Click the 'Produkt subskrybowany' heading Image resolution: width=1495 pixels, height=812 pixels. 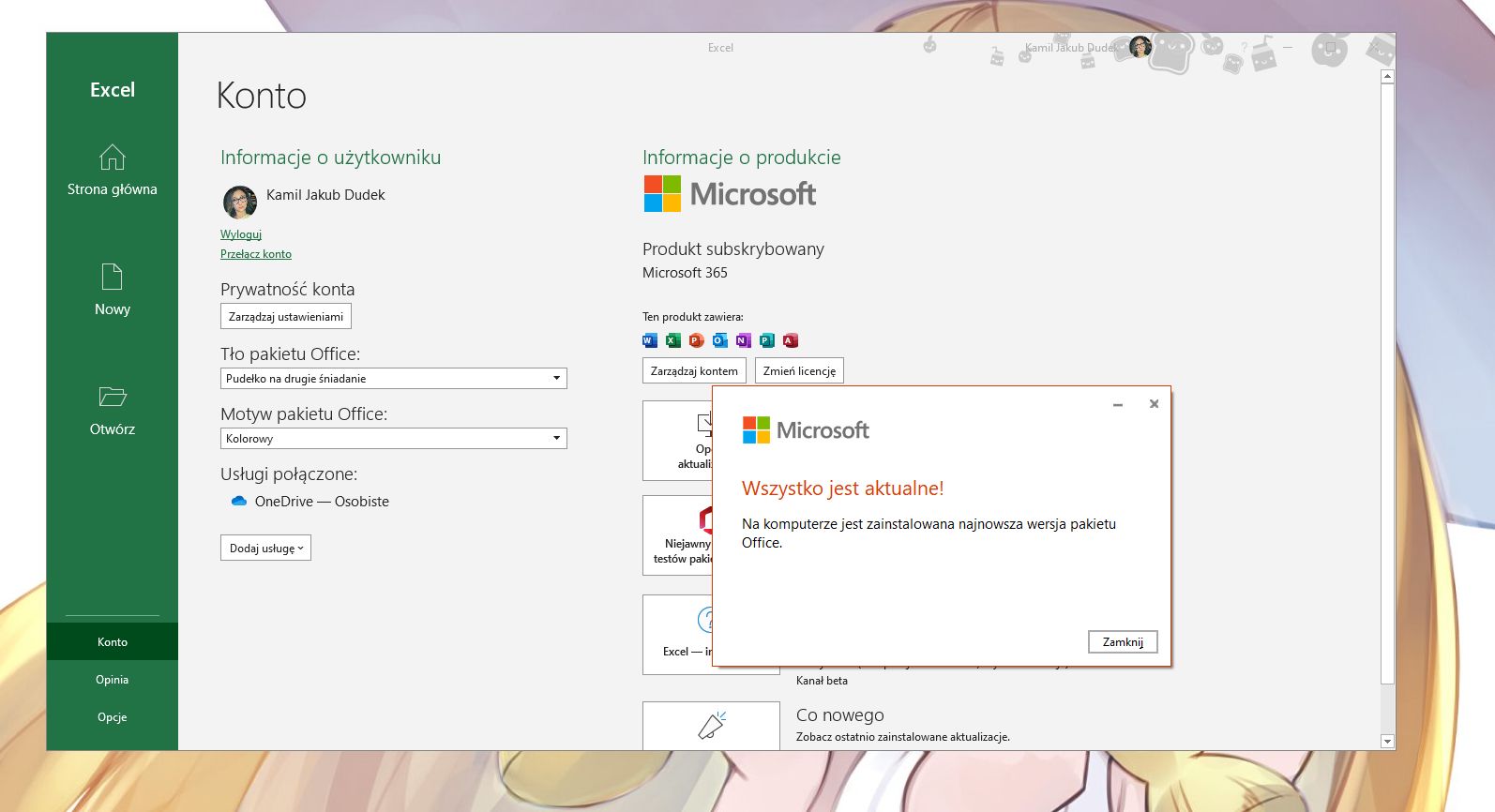pos(733,249)
